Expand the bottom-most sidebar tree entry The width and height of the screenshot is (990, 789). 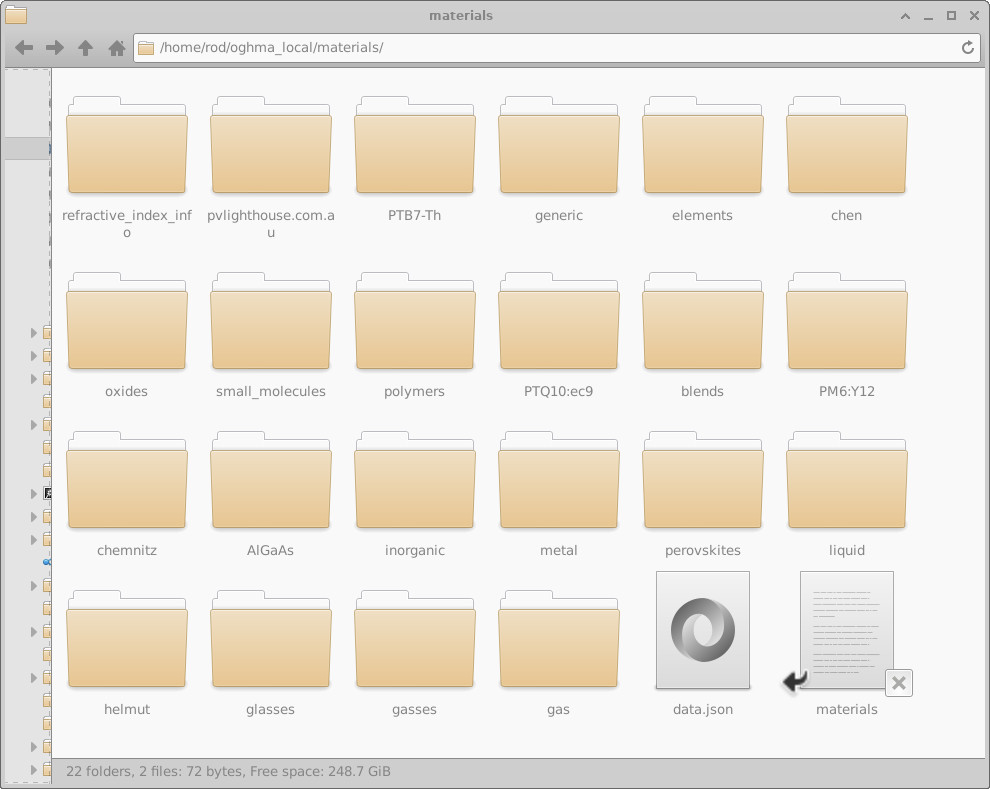point(33,770)
